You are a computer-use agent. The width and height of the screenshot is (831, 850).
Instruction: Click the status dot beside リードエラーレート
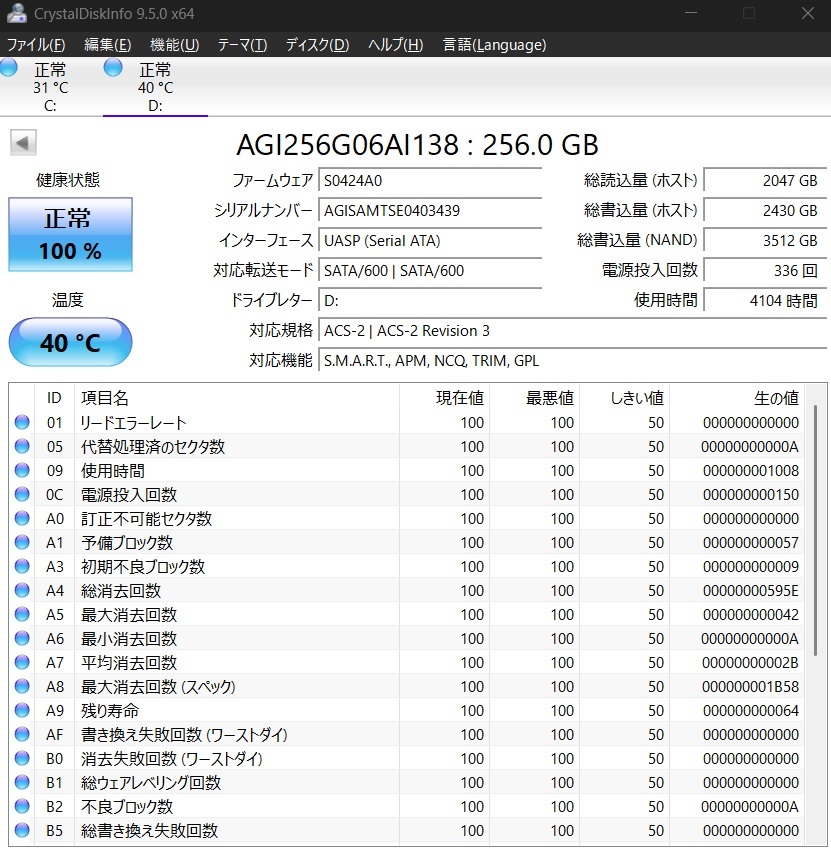(22, 422)
